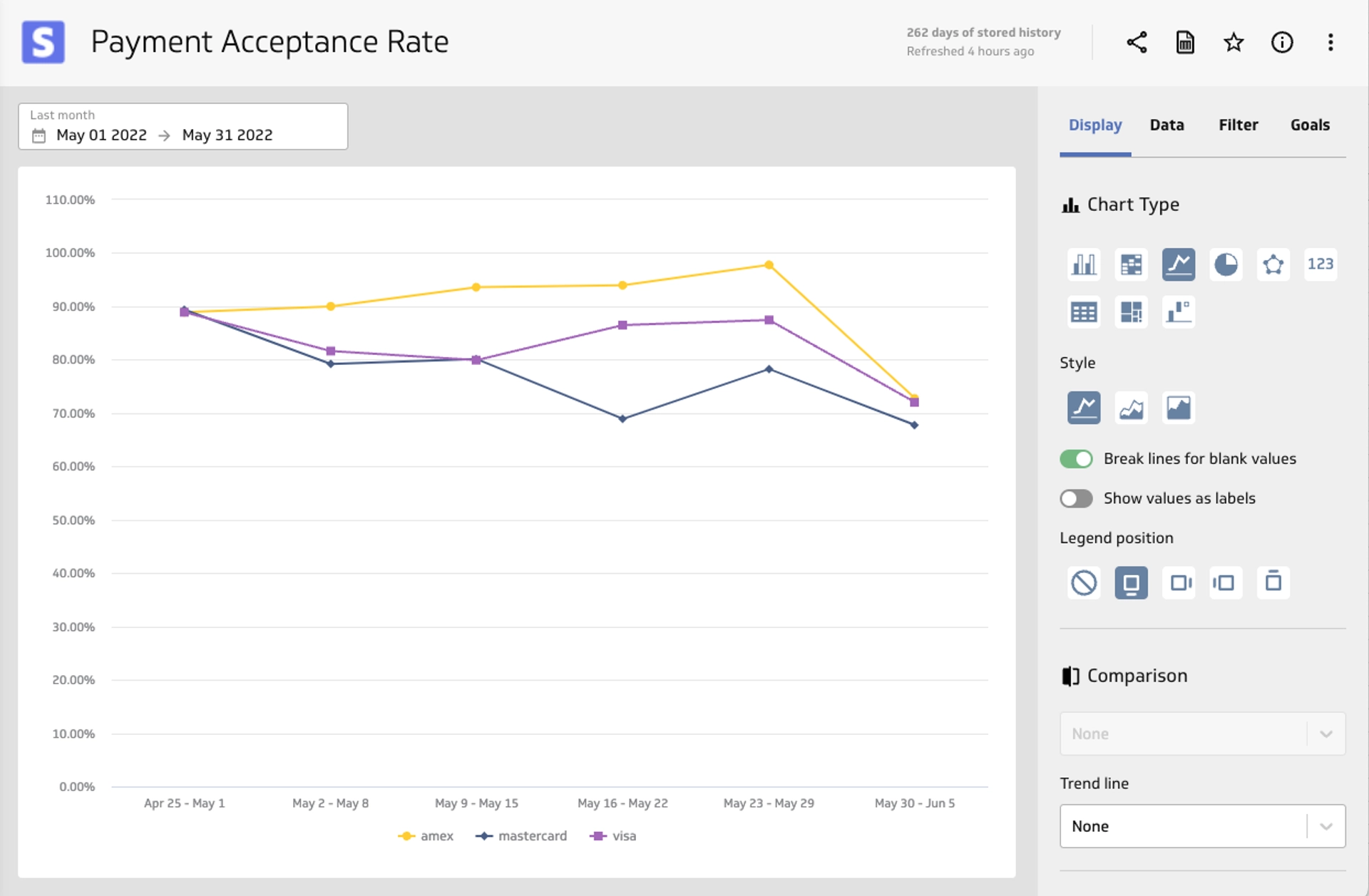Switch to the Filter tab
This screenshot has width=1369, height=896.
click(1239, 125)
